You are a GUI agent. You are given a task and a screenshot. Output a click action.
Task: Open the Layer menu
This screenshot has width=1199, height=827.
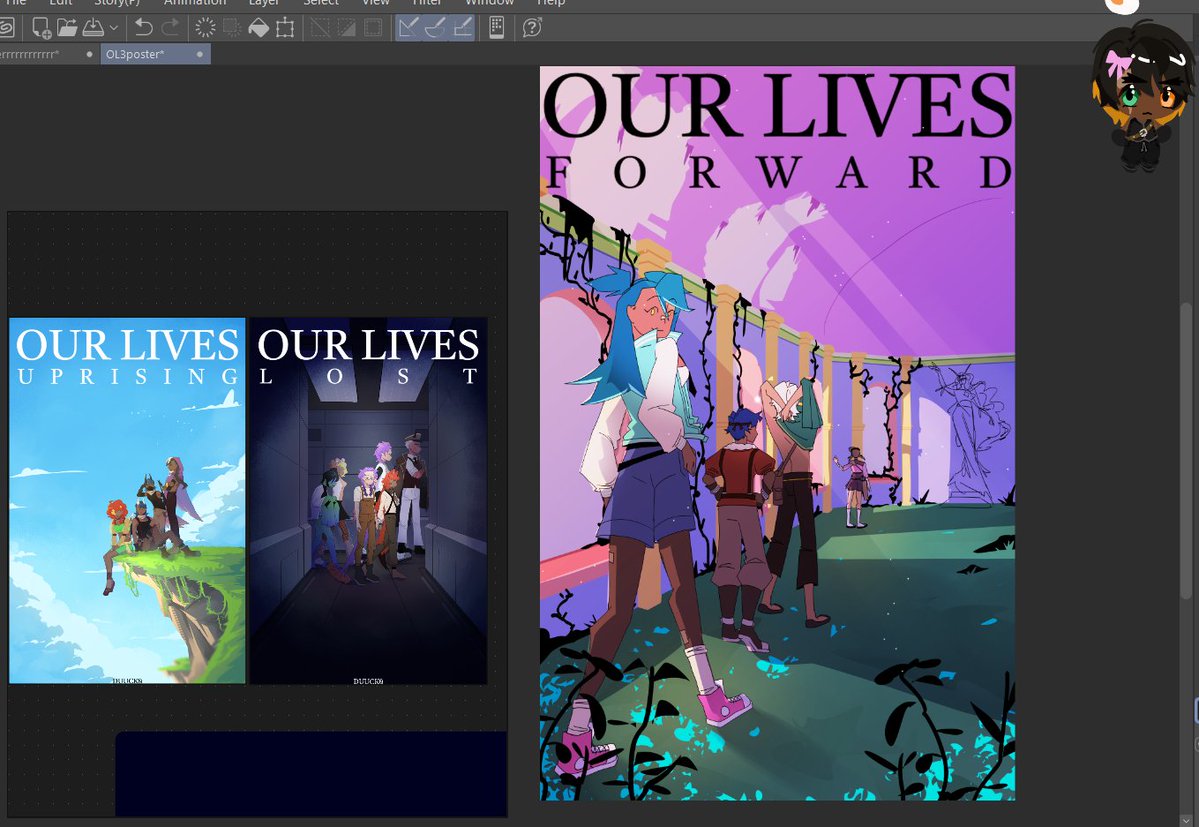[x=263, y=2]
